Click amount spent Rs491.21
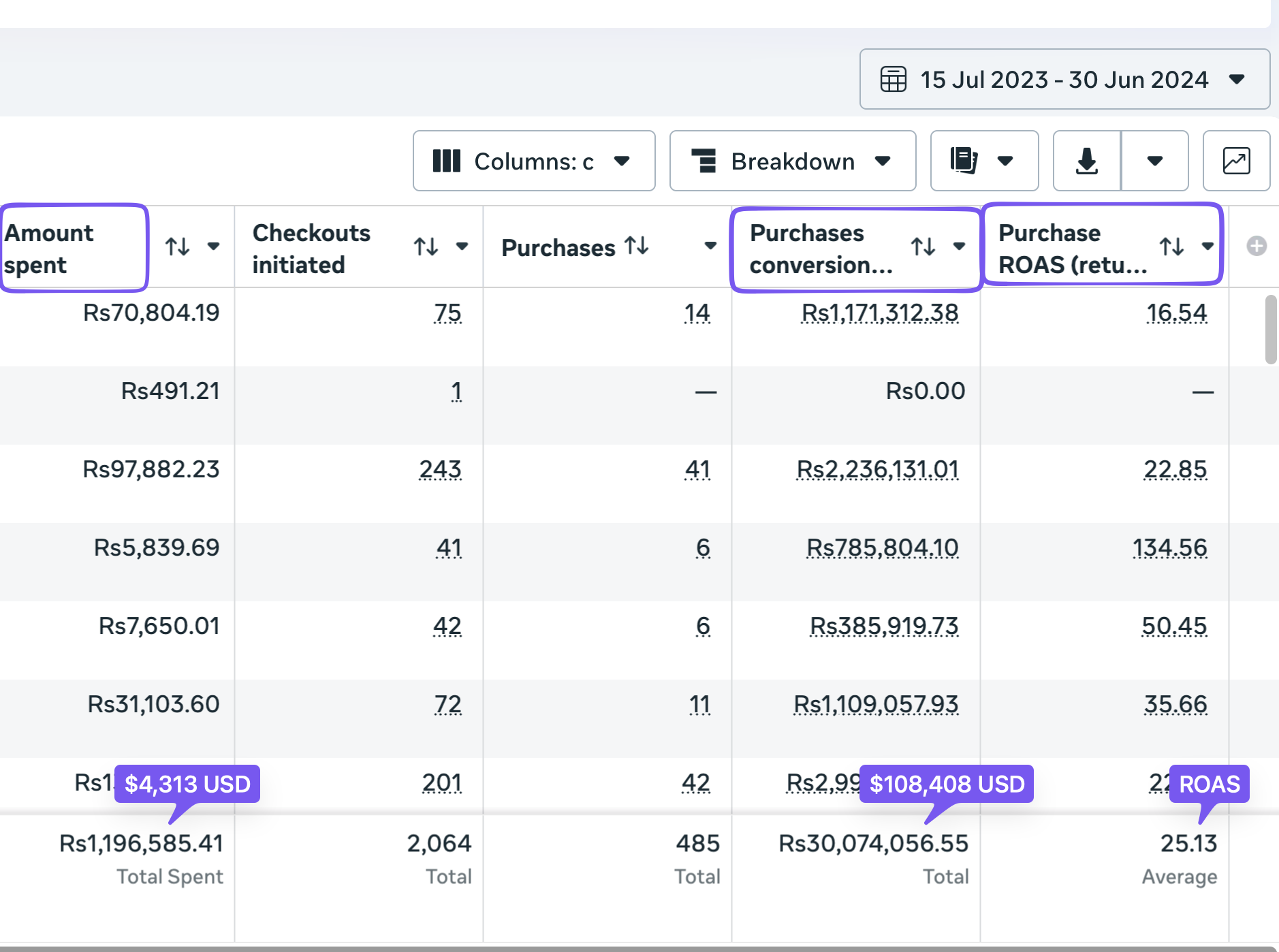The height and width of the screenshot is (952, 1279). pos(170,391)
